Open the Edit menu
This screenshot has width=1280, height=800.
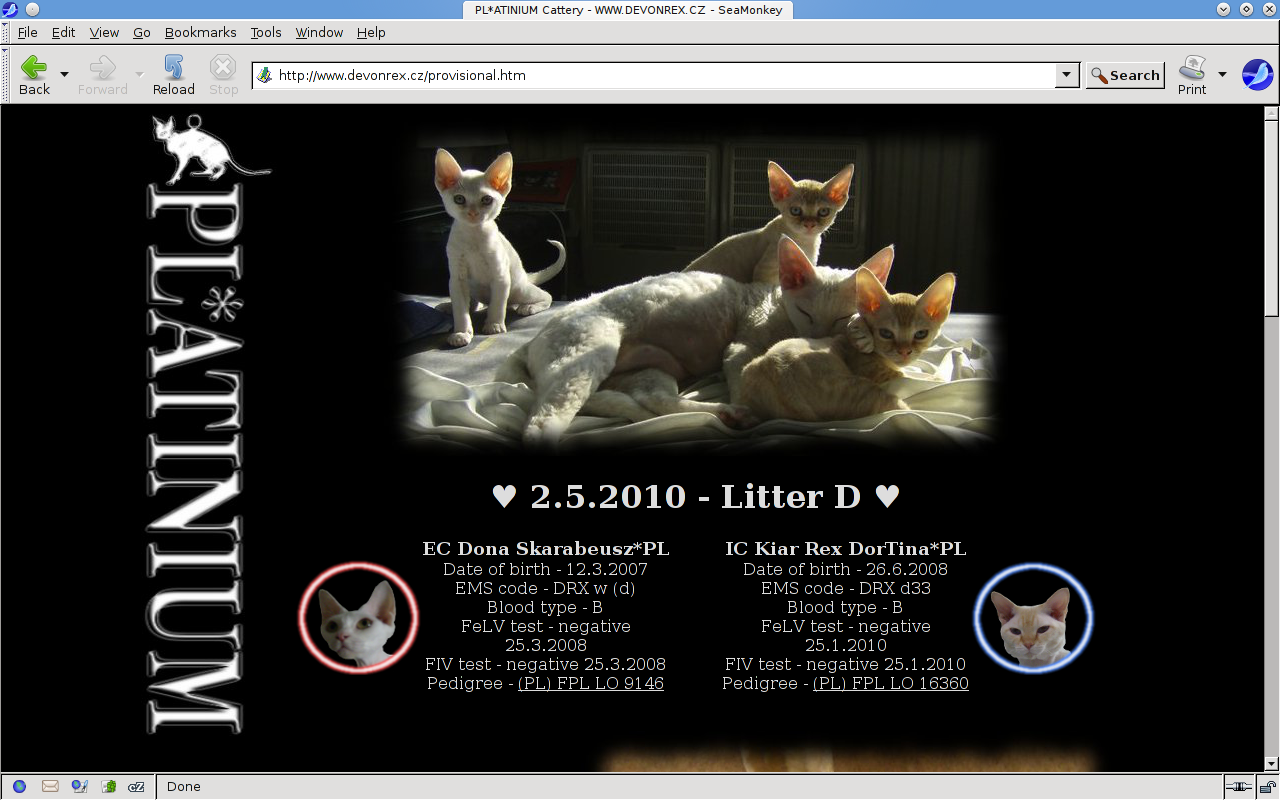click(64, 32)
